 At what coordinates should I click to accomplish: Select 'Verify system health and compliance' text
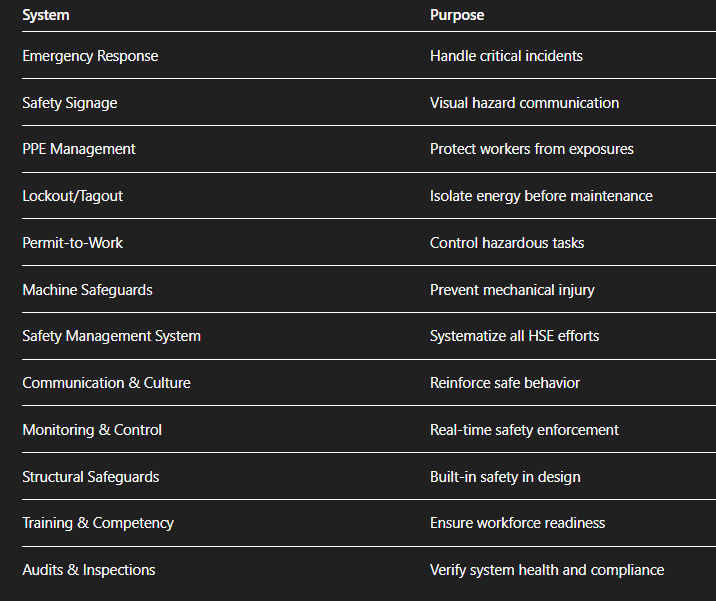[x=547, y=570]
